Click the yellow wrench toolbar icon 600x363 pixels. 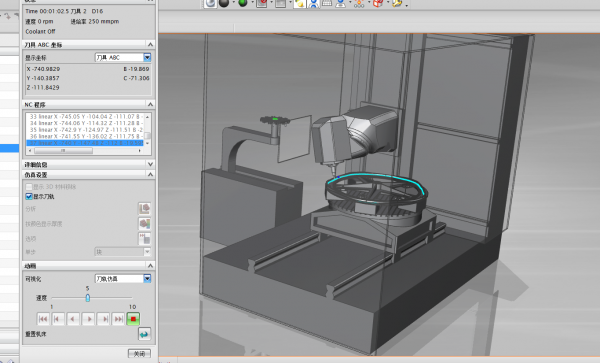pos(397,3)
